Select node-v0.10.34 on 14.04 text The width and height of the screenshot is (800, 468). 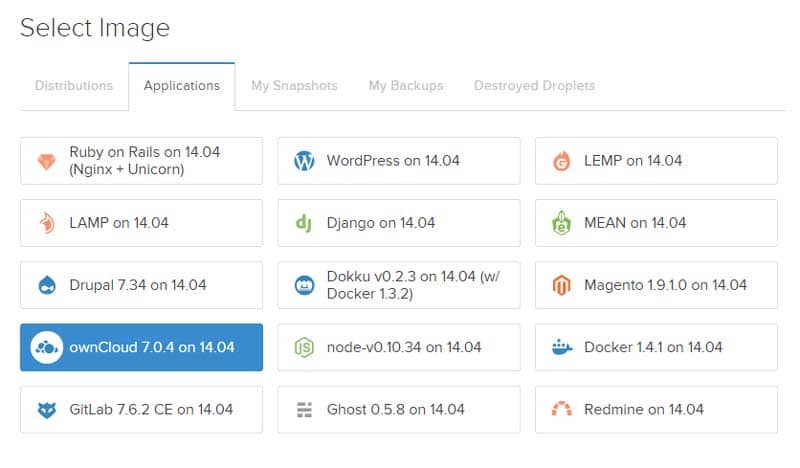(x=404, y=348)
